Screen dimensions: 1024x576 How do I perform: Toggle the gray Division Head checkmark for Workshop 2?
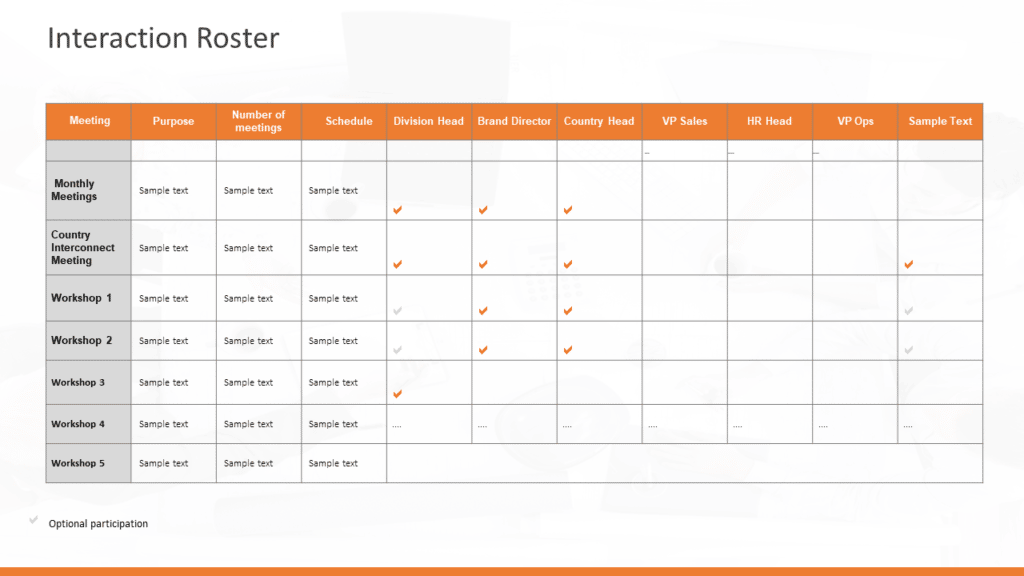point(397,350)
